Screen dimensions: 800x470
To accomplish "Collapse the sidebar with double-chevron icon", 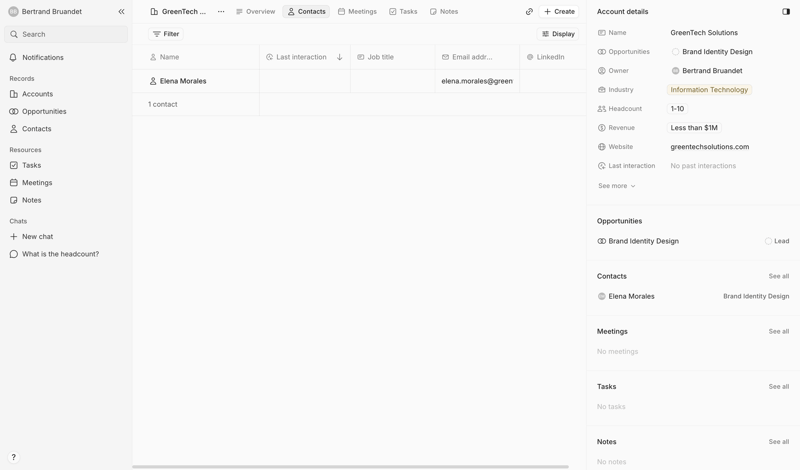I will (x=121, y=11).
